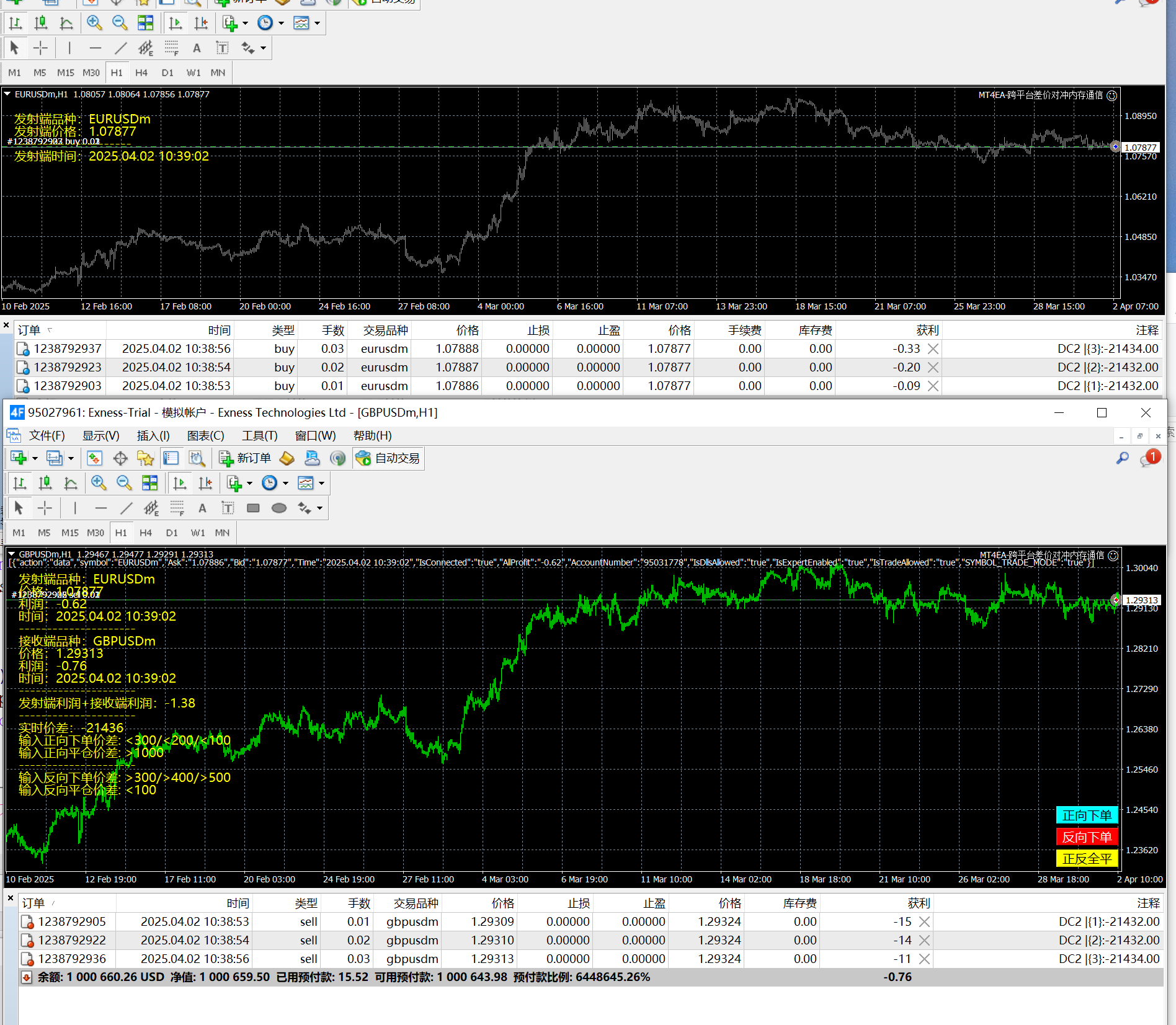1176x1025 pixels.
Task: Open virtual hosting cloud icon
Action: pyautogui.click(x=312, y=458)
